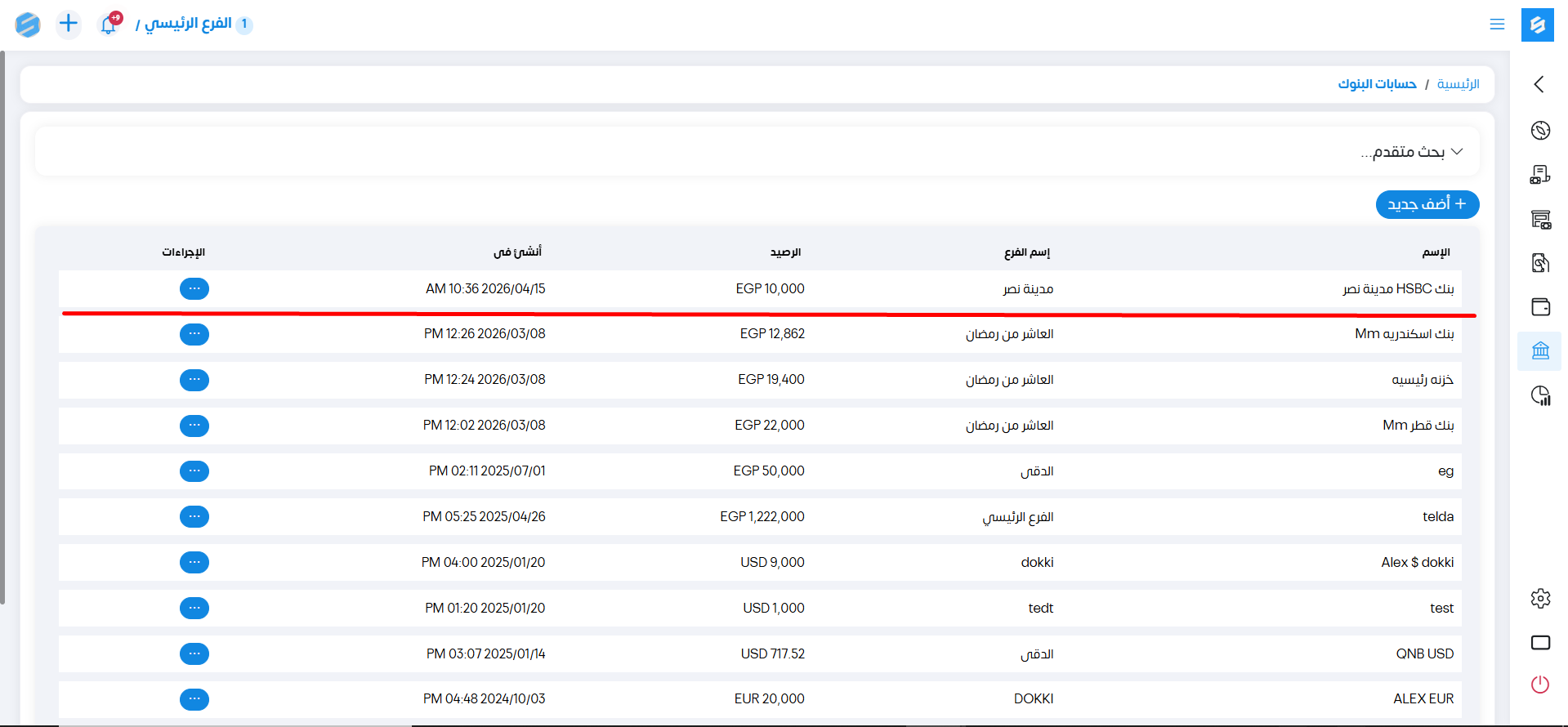Open actions menu for بنك HSBC مدينة نصر
The width and height of the screenshot is (1568, 727).
194,289
